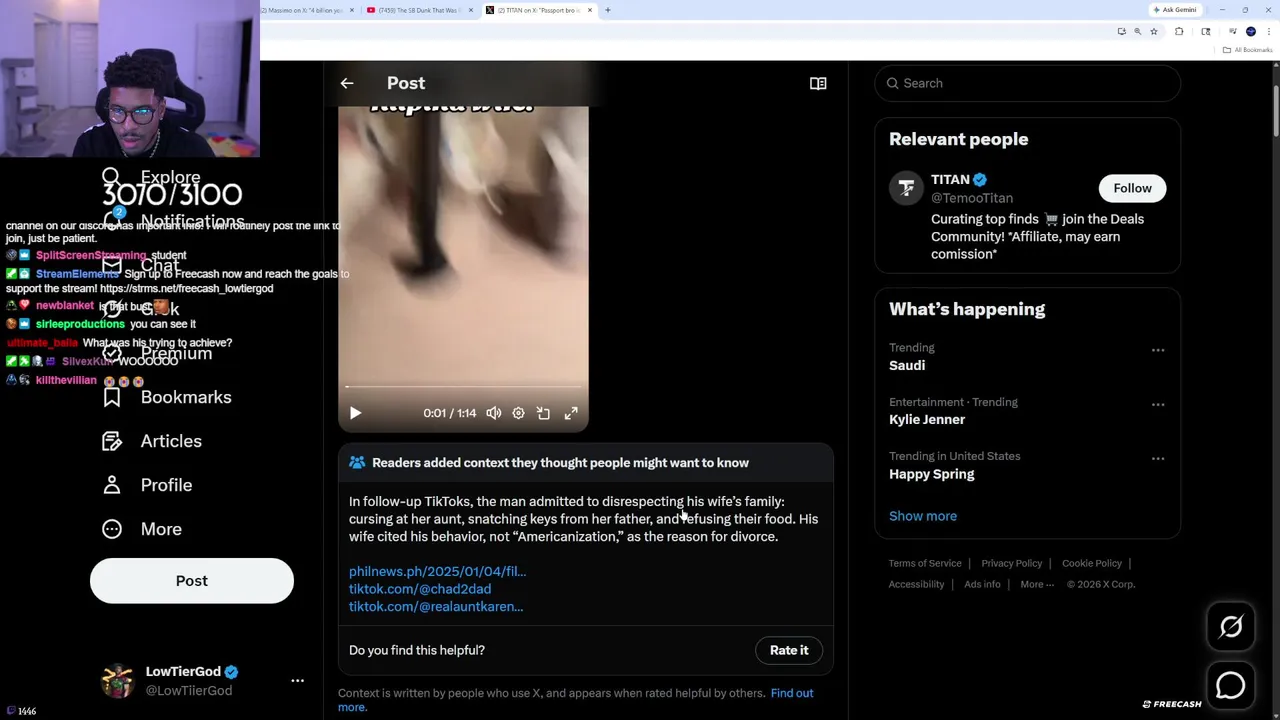Rate the community note
Viewport: 1280px width, 720px height.
tap(789, 650)
